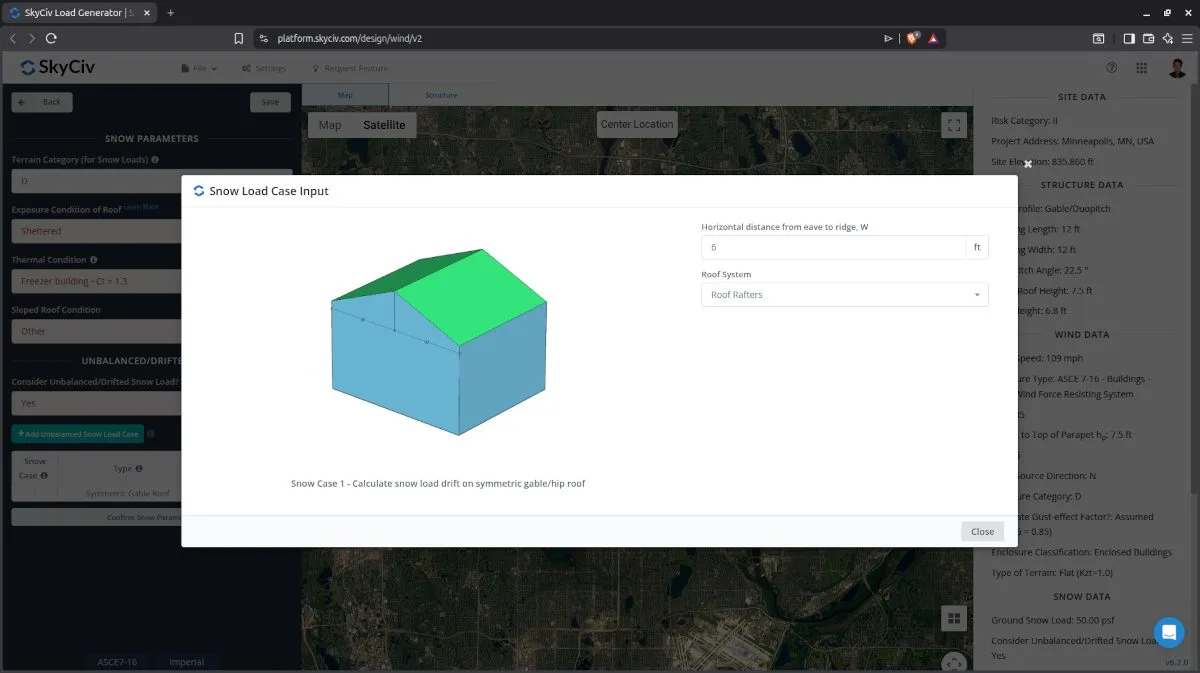
Task: Open the user profile avatar
Action: point(1177,68)
